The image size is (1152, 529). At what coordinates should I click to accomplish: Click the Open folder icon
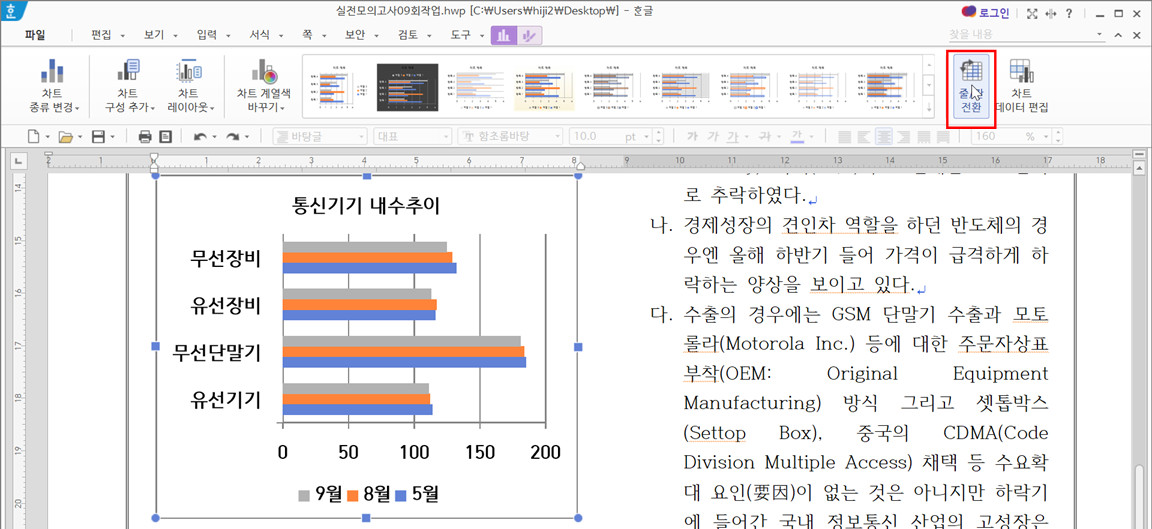coord(65,137)
